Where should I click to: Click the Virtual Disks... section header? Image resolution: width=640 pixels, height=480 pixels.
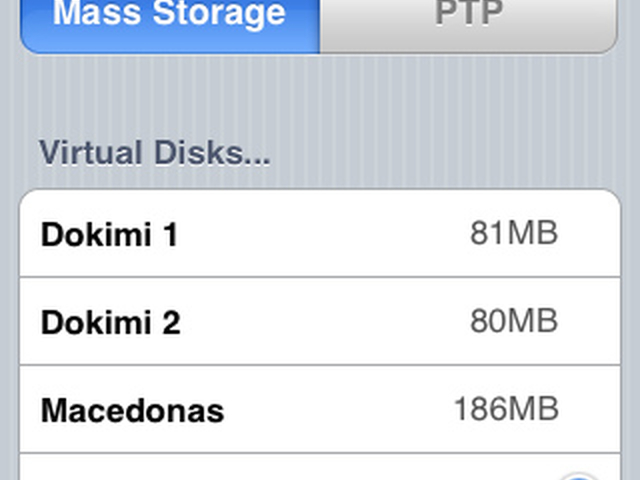pyautogui.click(x=155, y=155)
